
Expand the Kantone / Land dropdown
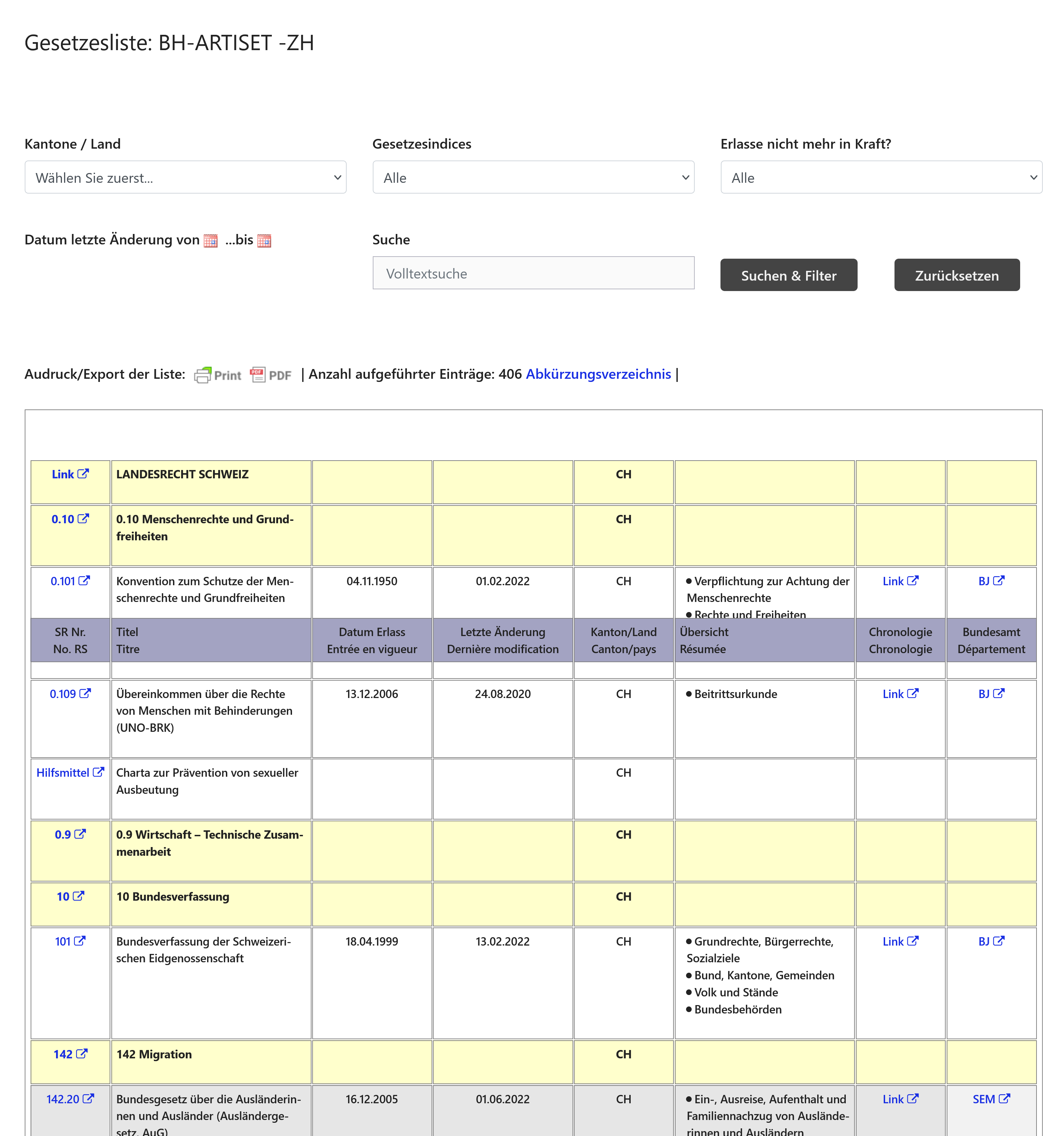click(x=186, y=177)
